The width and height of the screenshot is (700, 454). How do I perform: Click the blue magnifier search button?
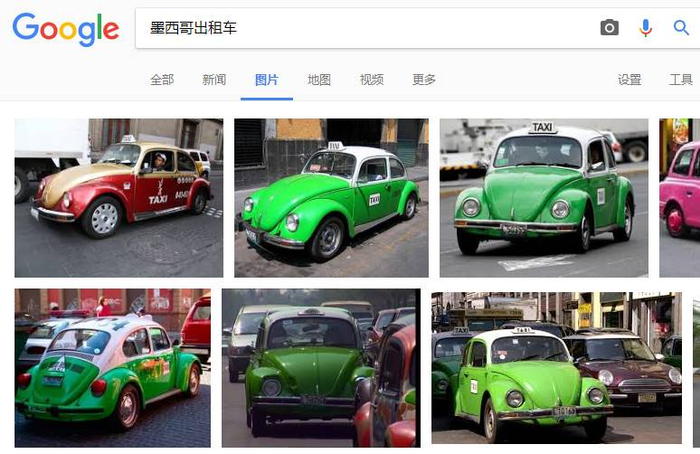tap(681, 28)
